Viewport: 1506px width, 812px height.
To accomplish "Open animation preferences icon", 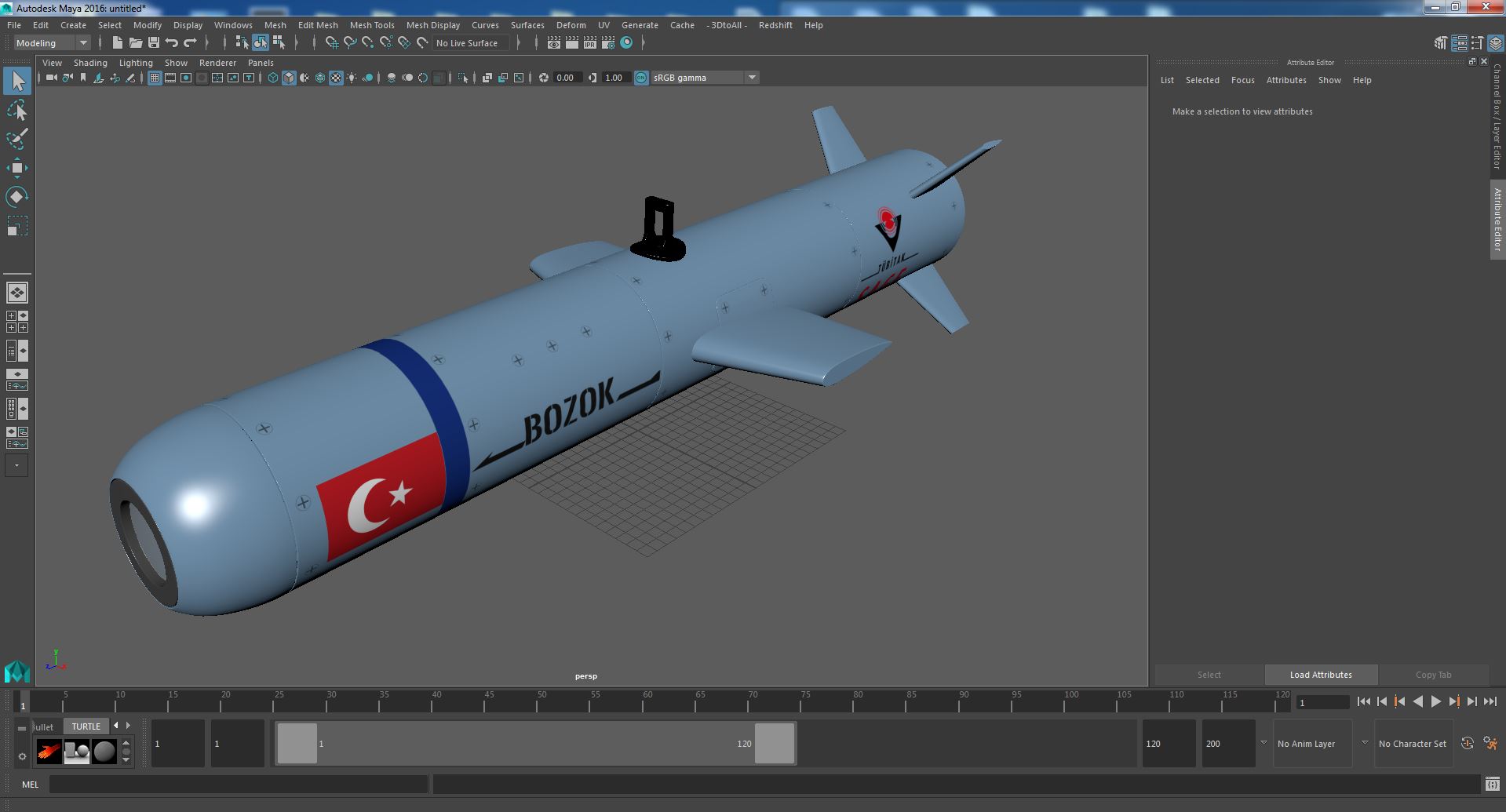I will coord(1490,743).
